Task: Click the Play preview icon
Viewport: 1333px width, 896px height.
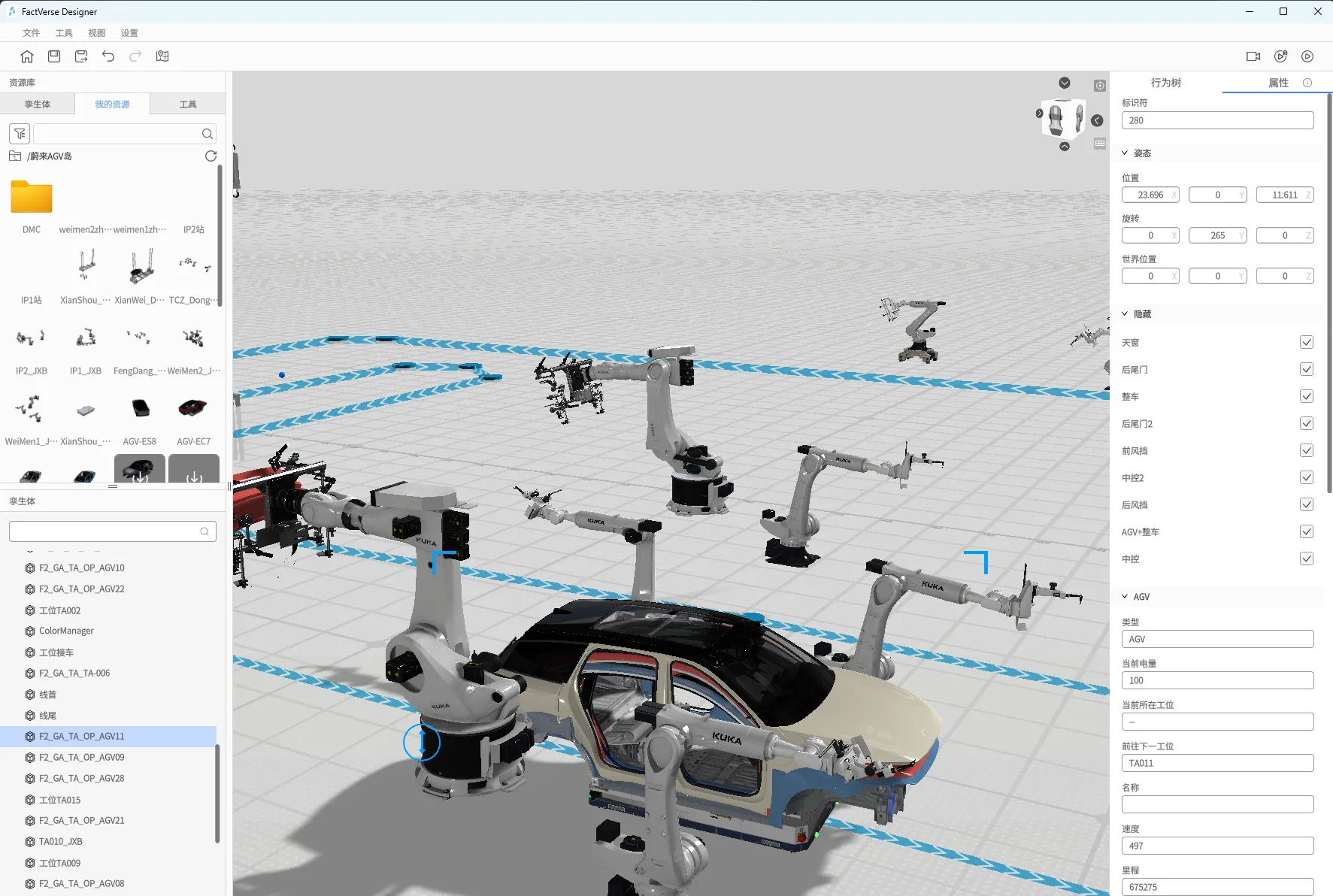Action: [x=1307, y=56]
